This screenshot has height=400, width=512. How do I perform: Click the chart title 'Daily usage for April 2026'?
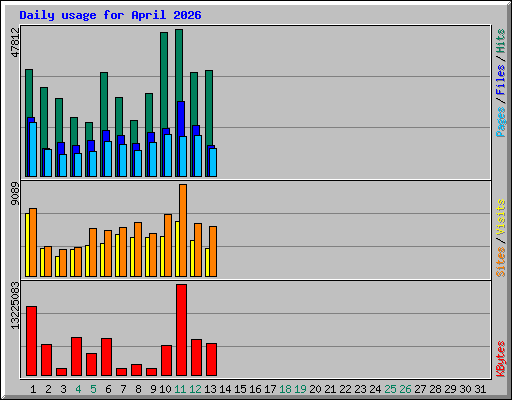click(x=110, y=15)
